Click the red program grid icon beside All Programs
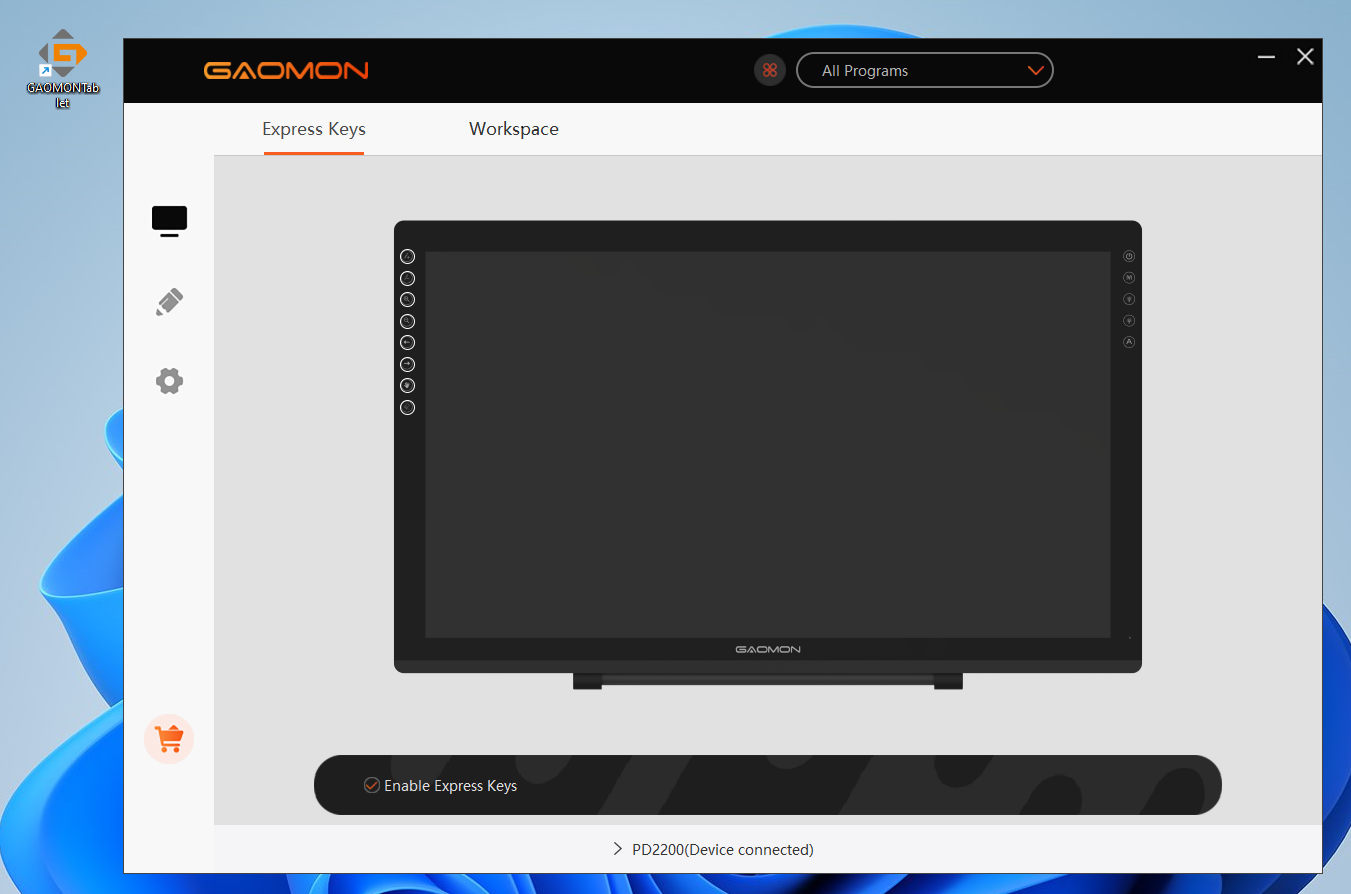The image size is (1351, 894). (770, 70)
